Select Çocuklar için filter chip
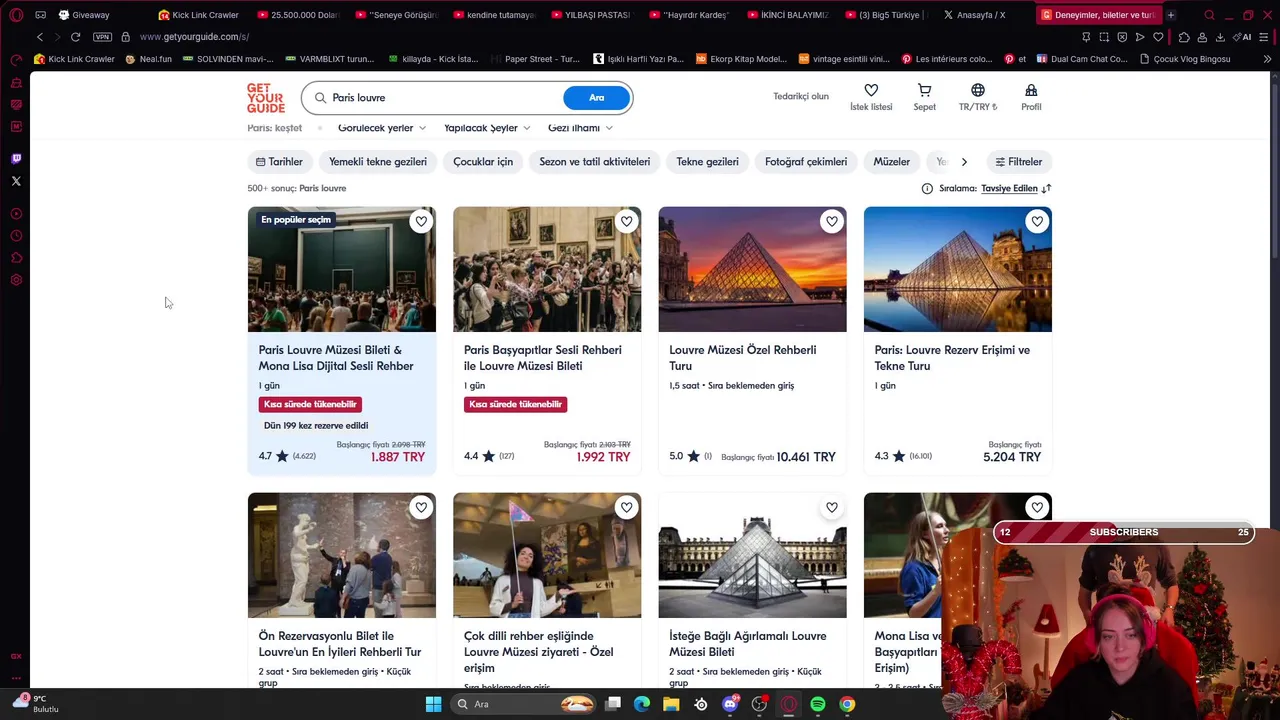 click(x=483, y=162)
